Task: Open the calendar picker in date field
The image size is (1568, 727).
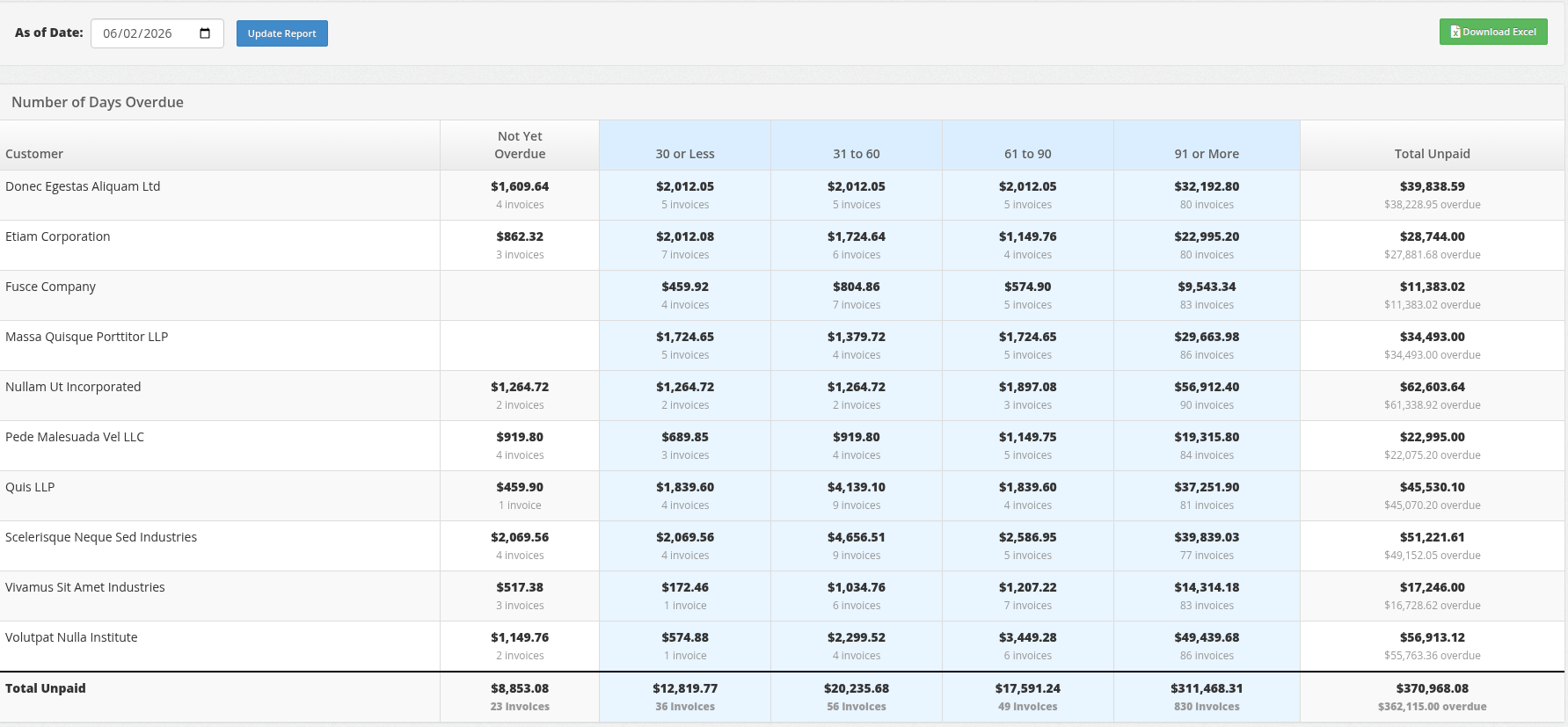Action: click(x=205, y=33)
